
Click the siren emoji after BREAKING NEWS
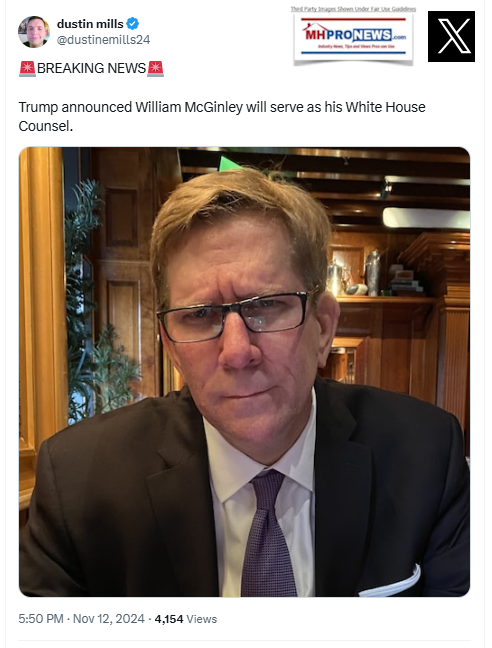[155, 68]
